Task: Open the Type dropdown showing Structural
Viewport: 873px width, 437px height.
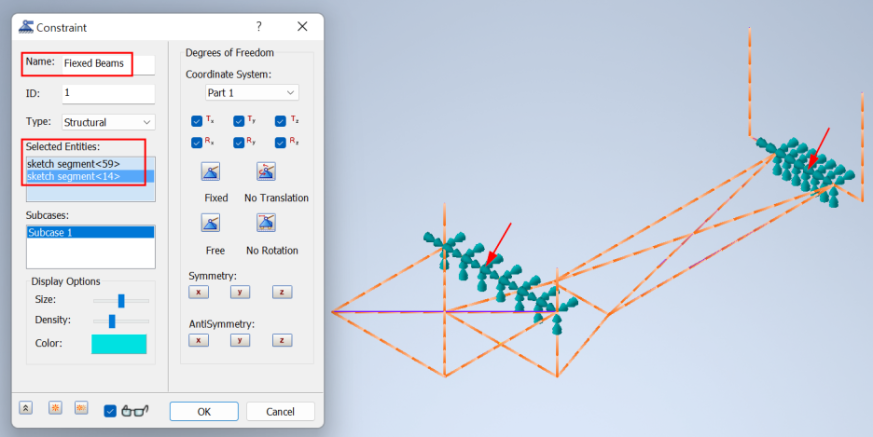Action: 108,122
